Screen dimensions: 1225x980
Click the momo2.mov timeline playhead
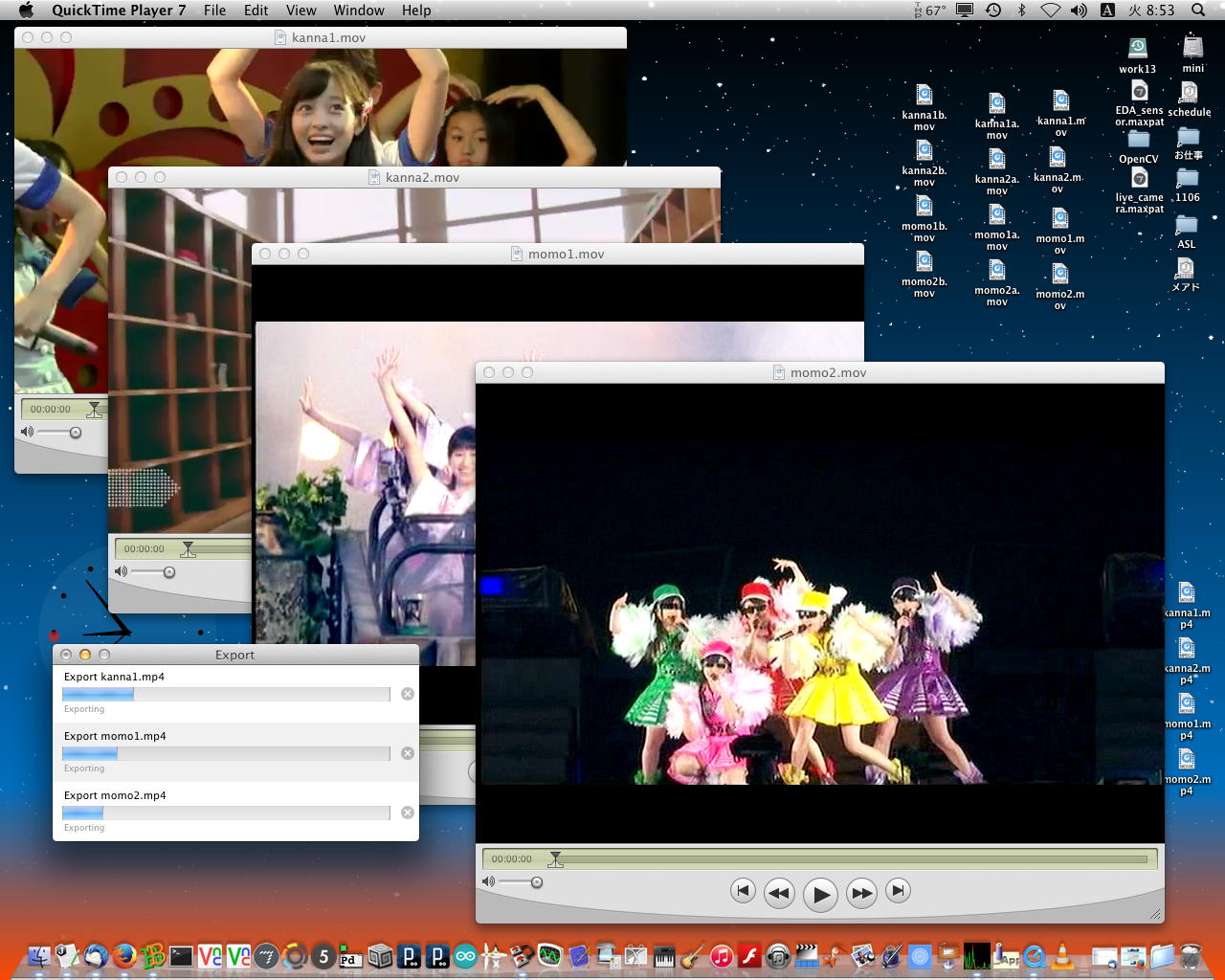click(555, 858)
